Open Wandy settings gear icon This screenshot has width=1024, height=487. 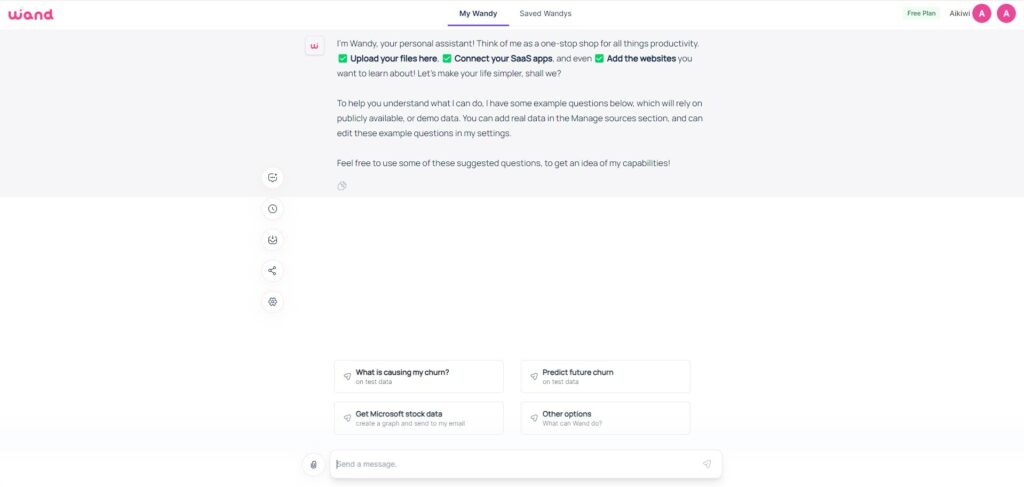pos(272,302)
